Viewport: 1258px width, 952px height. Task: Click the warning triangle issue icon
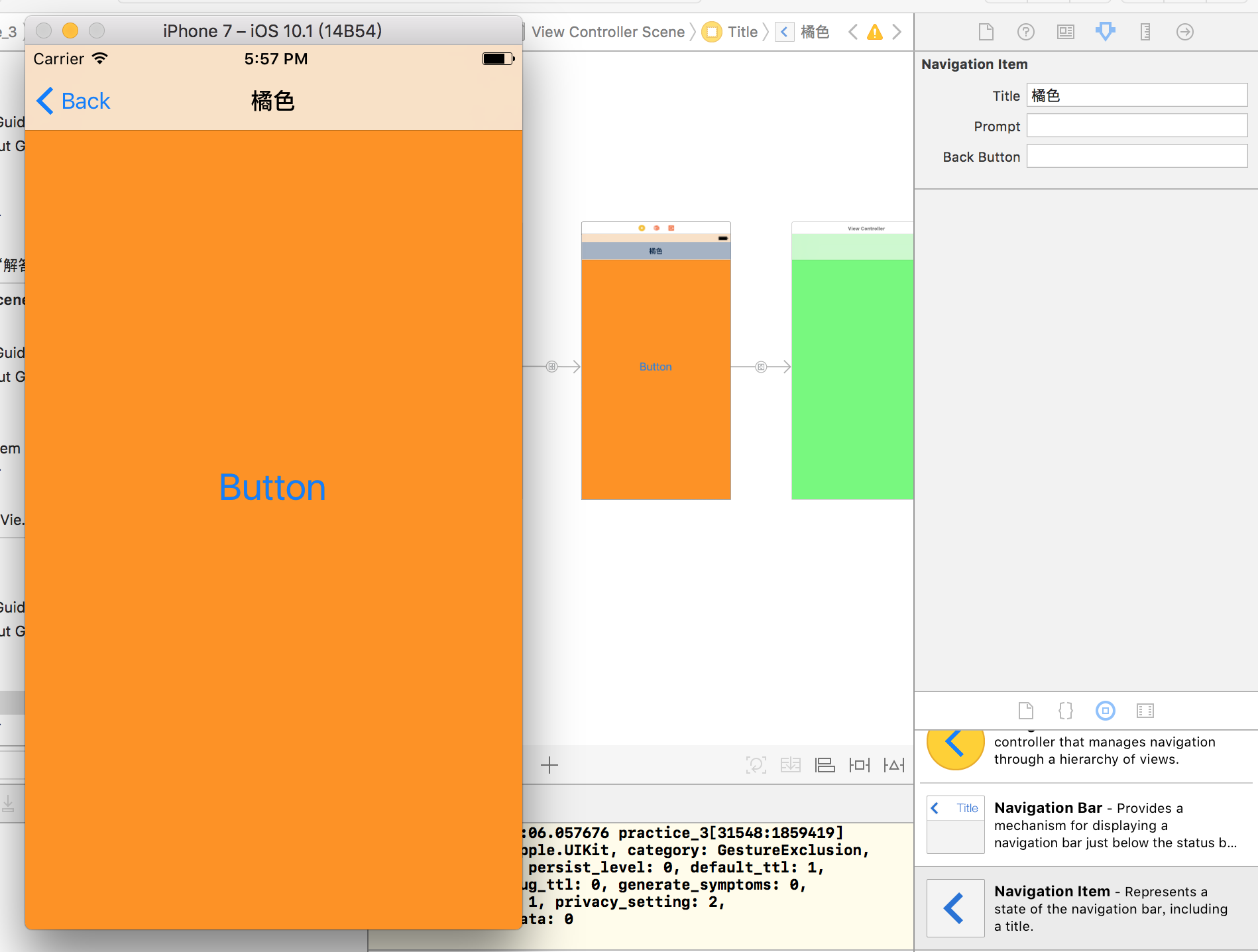coord(875,32)
